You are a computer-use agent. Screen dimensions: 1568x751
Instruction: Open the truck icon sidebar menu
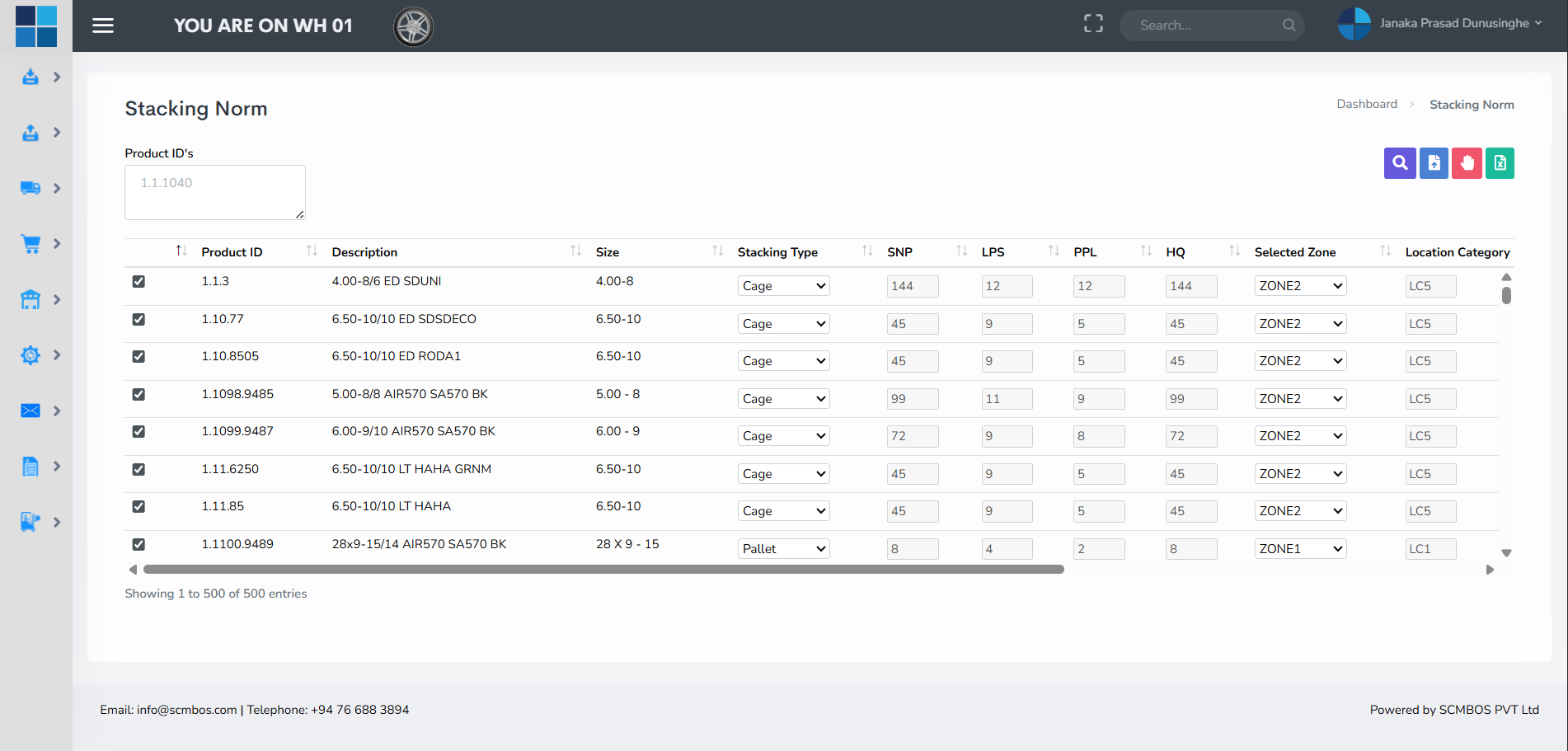[31, 188]
